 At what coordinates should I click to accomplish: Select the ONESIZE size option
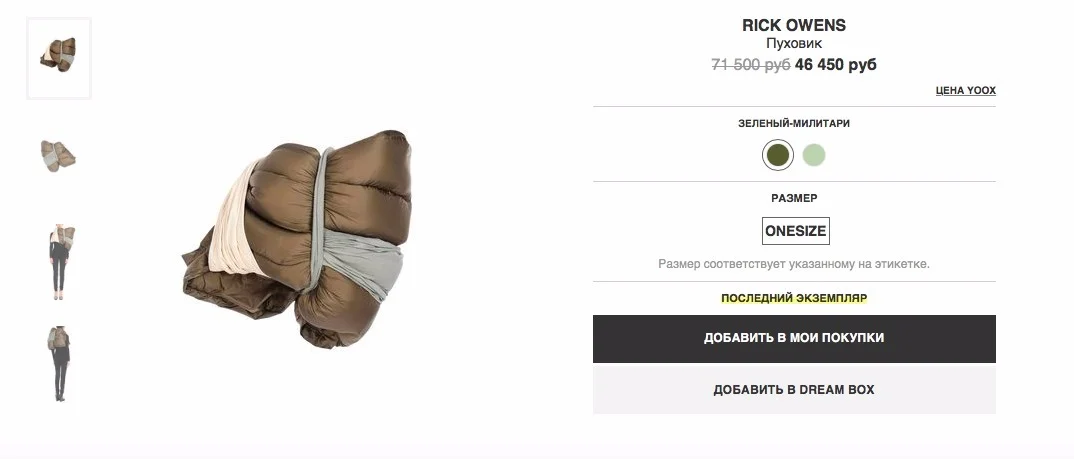click(795, 231)
